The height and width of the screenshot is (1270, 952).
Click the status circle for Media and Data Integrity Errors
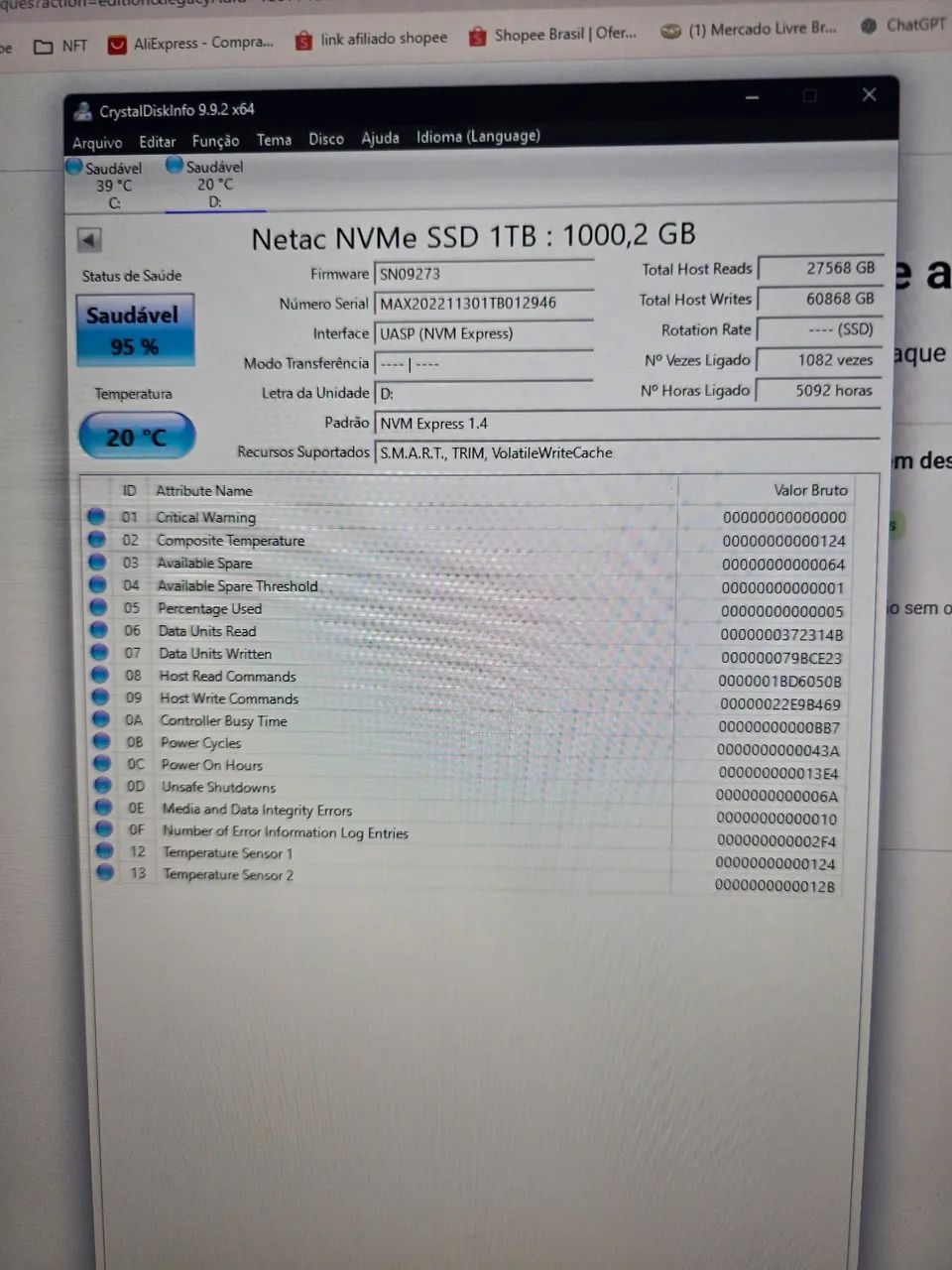102,807
